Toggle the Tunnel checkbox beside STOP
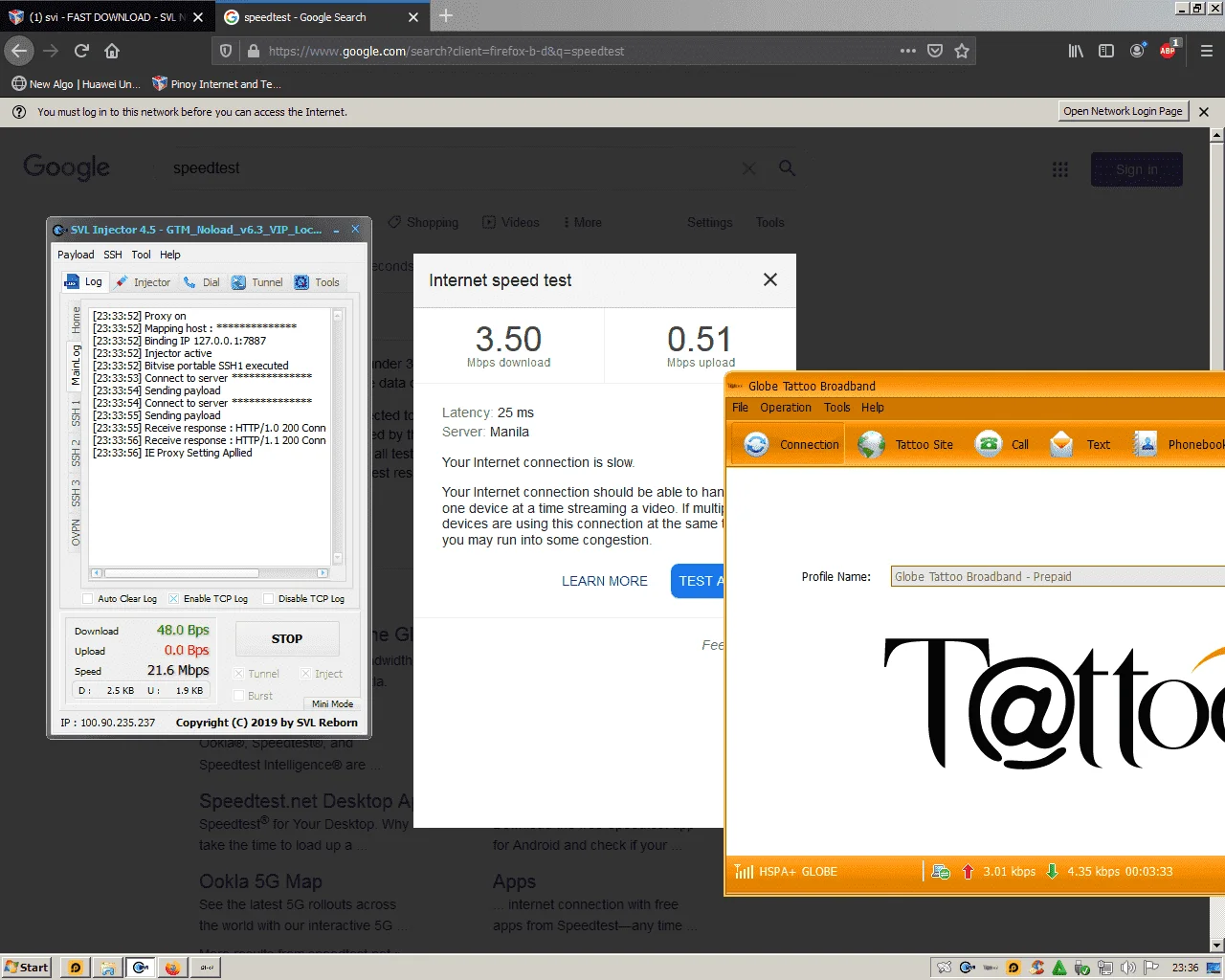Image resolution: width=1225 pixels, height=980 pixels. [x=238, y=674]
